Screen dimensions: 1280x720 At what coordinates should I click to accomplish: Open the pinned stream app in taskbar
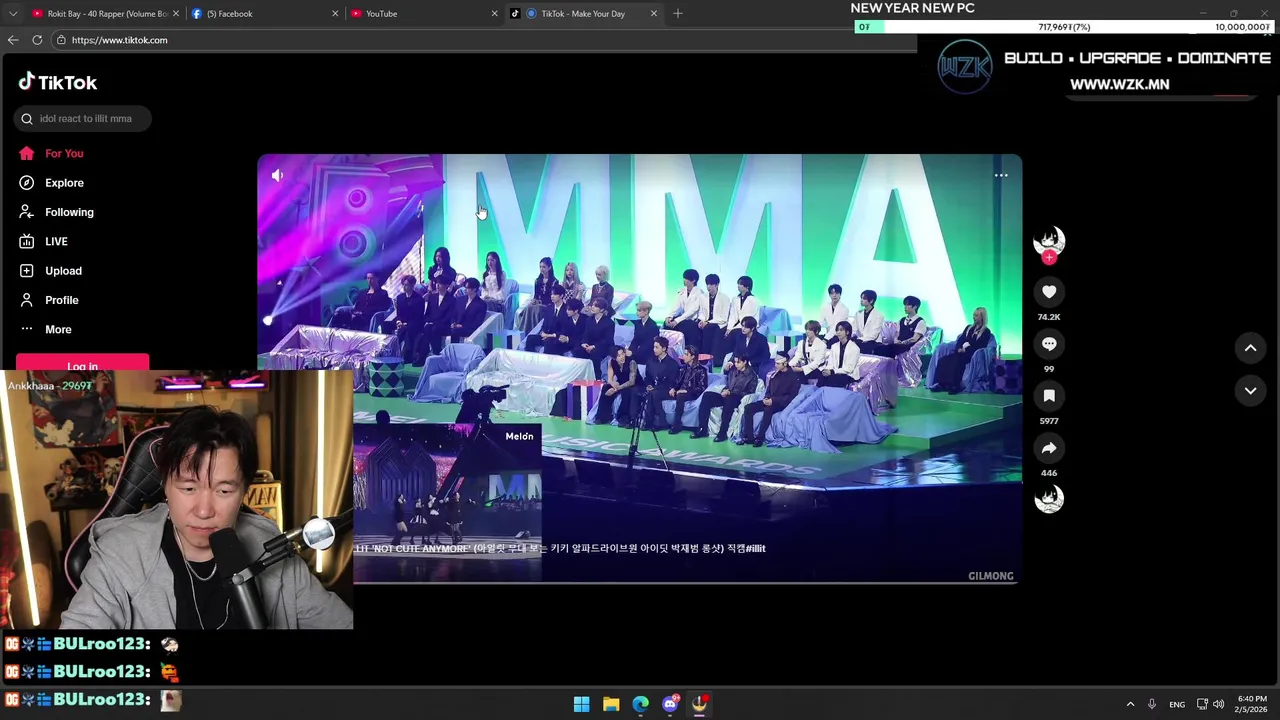pos(699,704)
